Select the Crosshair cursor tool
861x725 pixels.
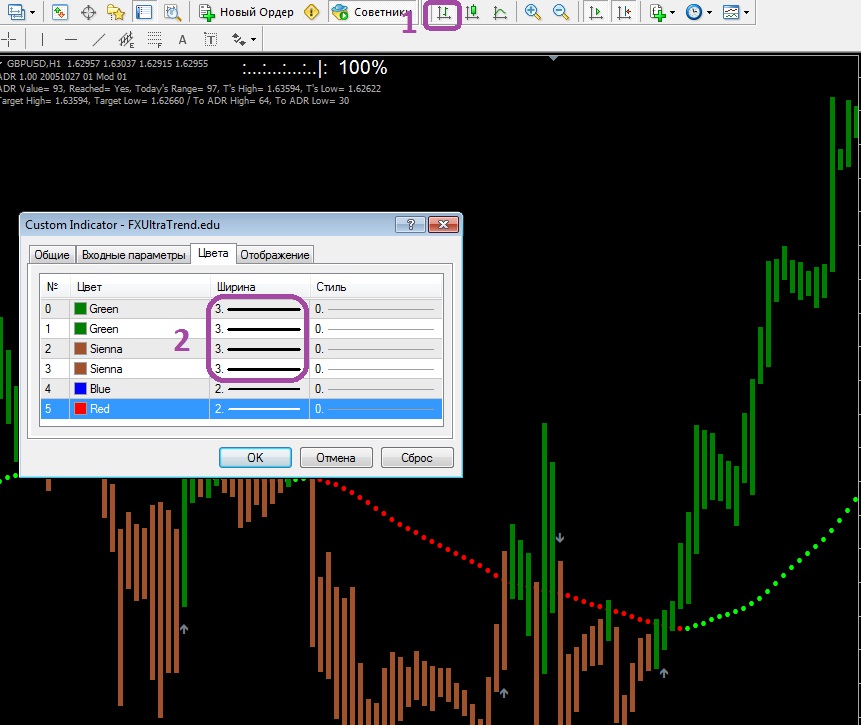click(x=8, y=39)
